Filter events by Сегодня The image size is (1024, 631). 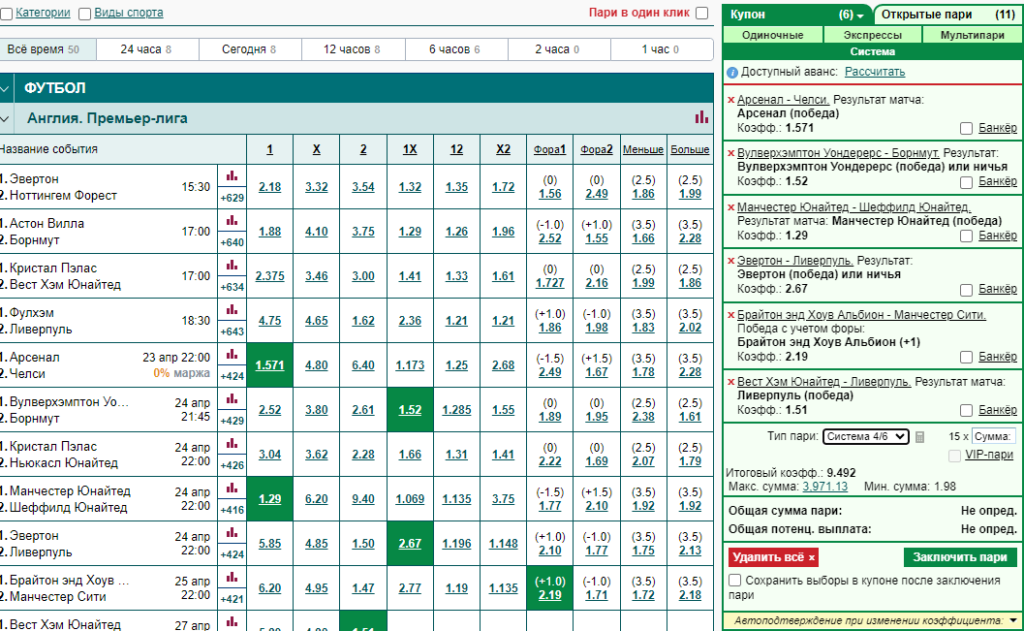pos(250,49)
